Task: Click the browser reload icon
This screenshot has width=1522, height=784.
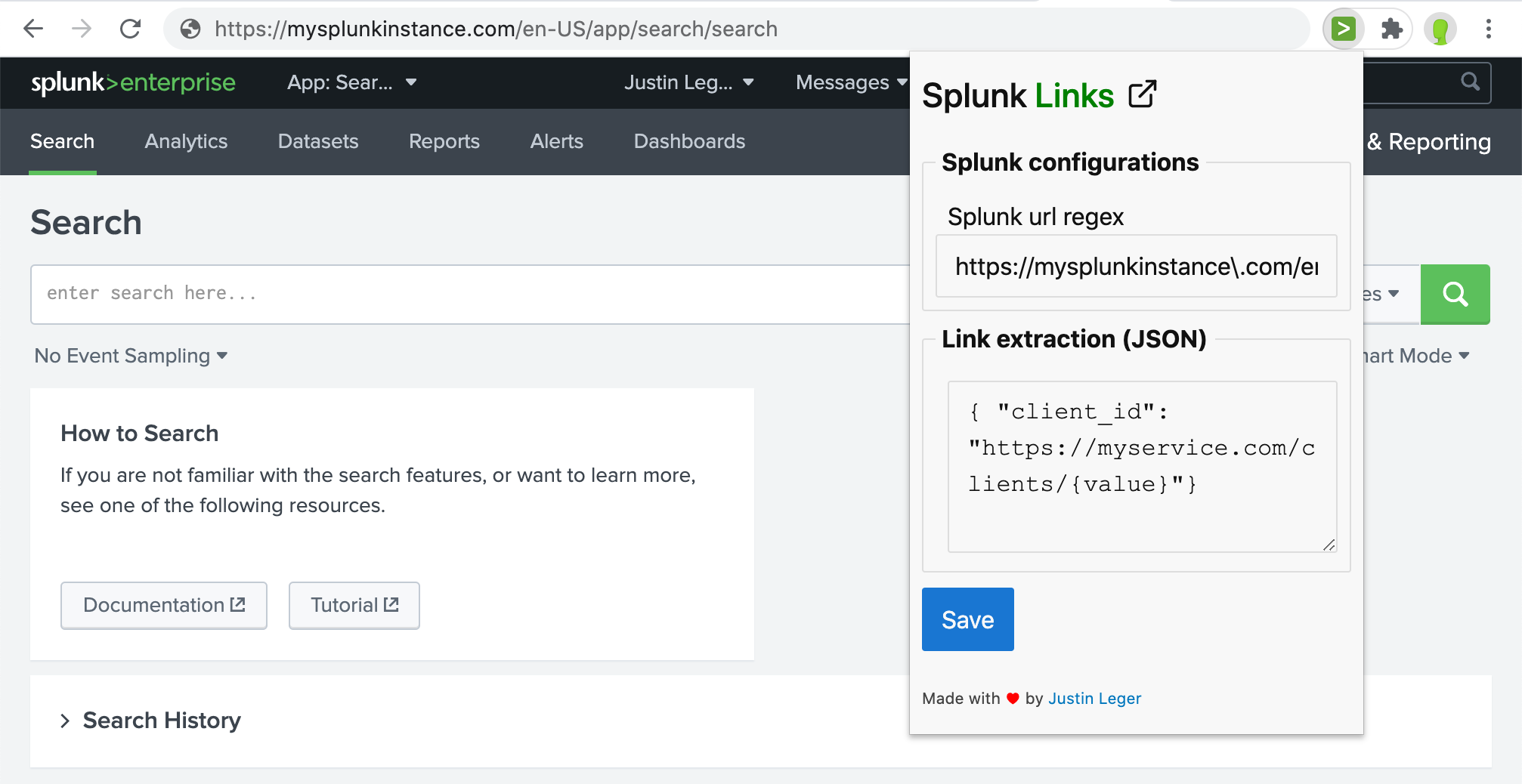Action: (130, 28)
